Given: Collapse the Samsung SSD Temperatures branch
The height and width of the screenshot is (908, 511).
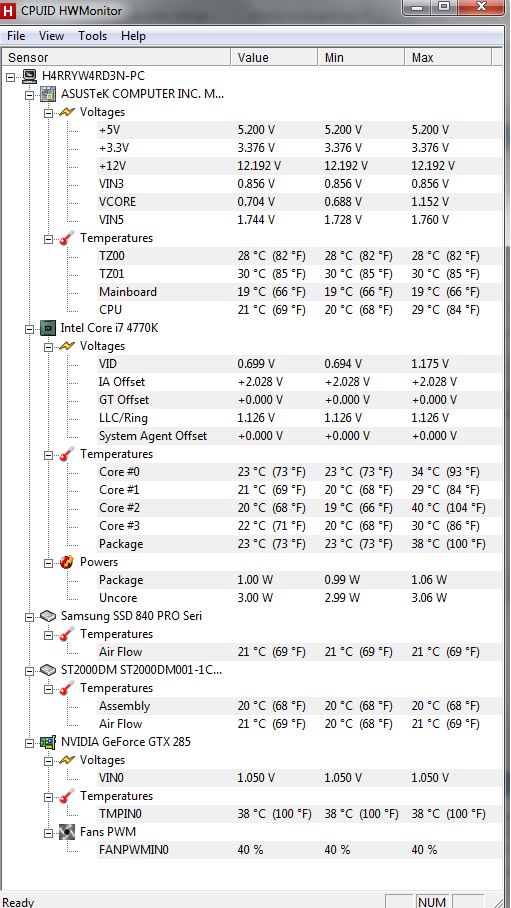Looking at the screenshot, I should tap(48, 635).
